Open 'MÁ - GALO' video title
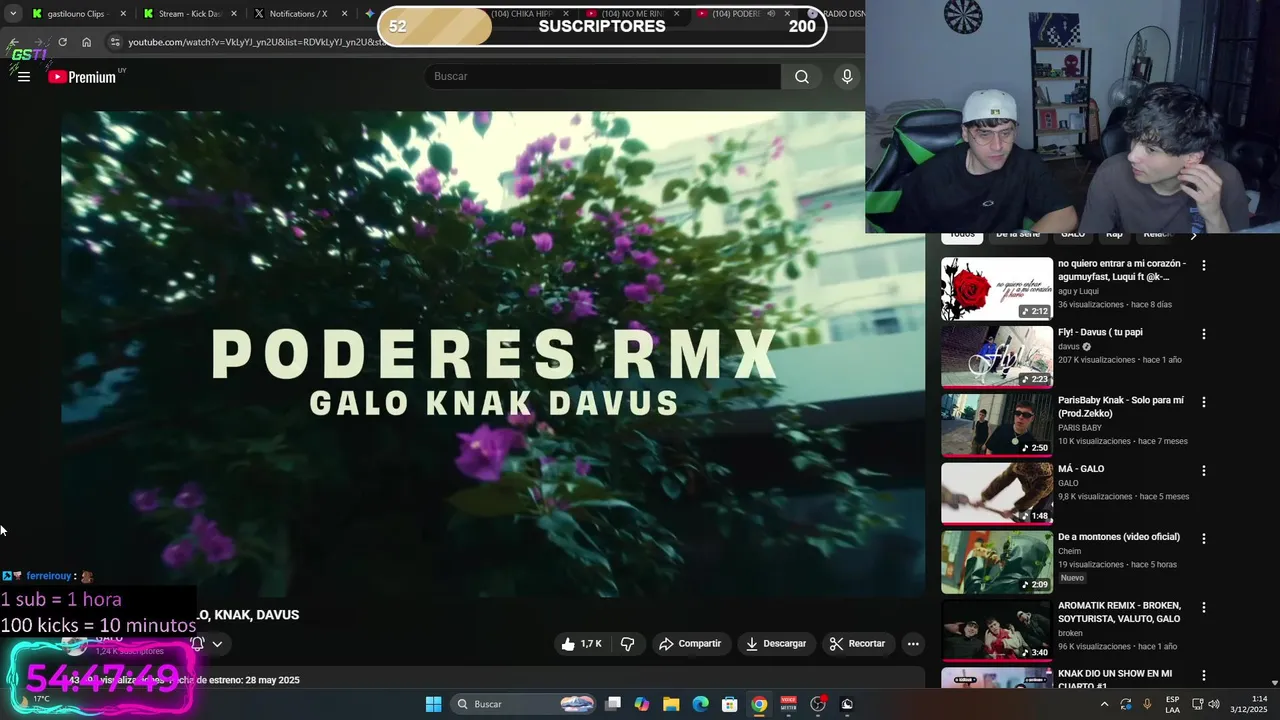Image resolution: width=1280 pixels, height=720 pixels. click(1081, 469)
